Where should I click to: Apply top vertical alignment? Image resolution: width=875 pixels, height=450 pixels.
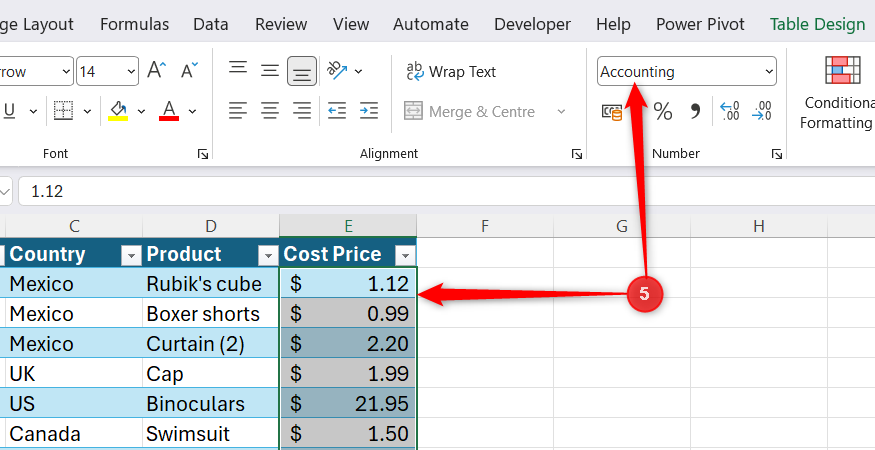[x=238, y=70]
